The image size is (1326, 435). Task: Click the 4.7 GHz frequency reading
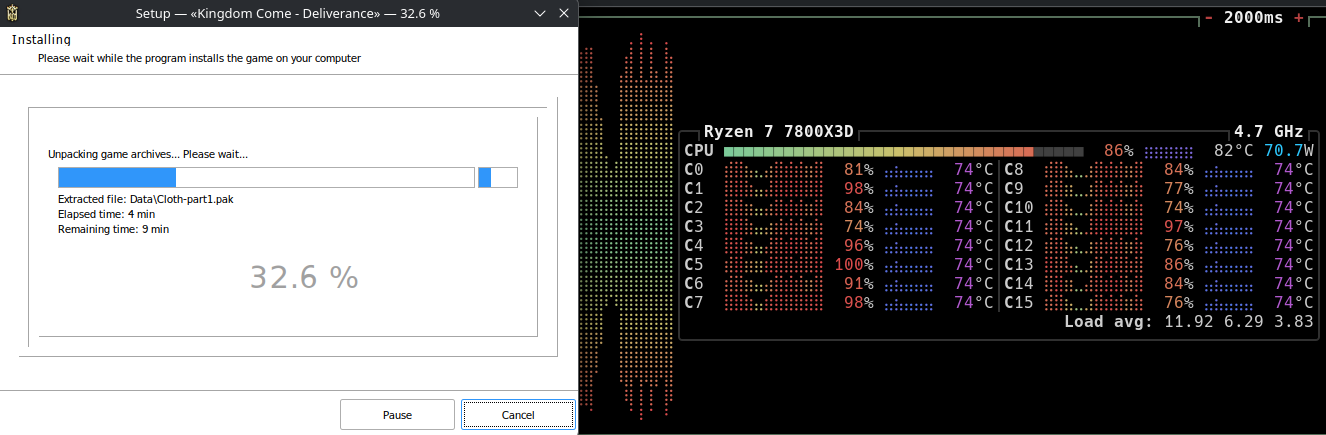(1269, 132)
